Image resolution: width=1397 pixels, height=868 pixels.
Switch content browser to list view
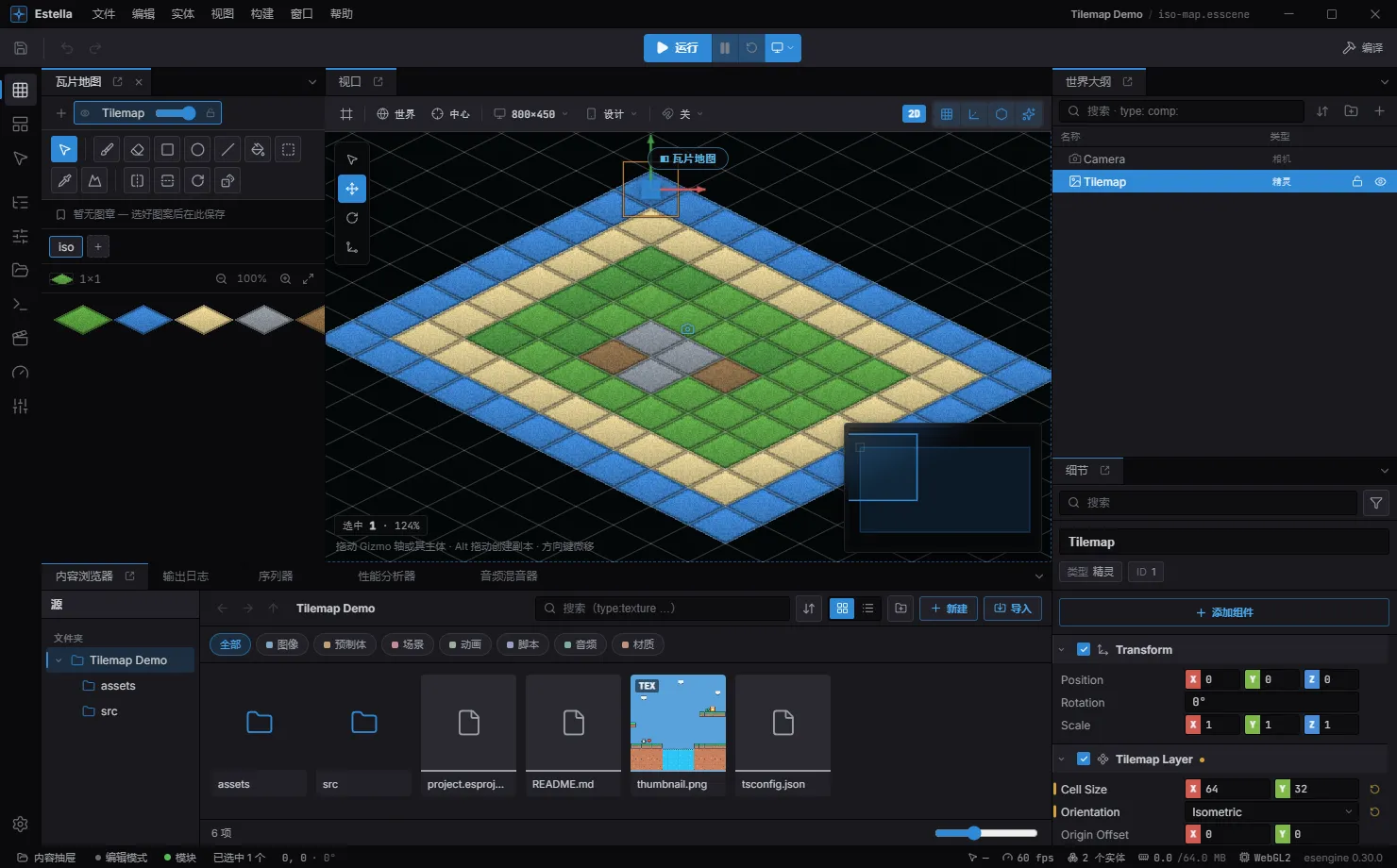(x=868, y=609)
